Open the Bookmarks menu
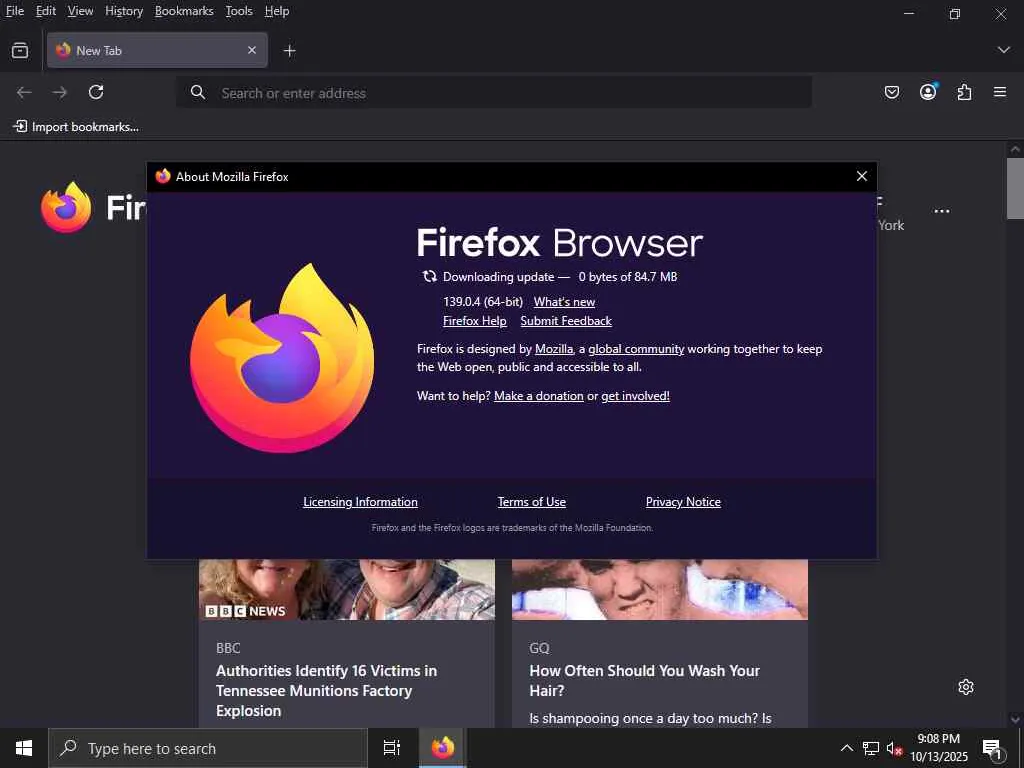 (184, 11)
